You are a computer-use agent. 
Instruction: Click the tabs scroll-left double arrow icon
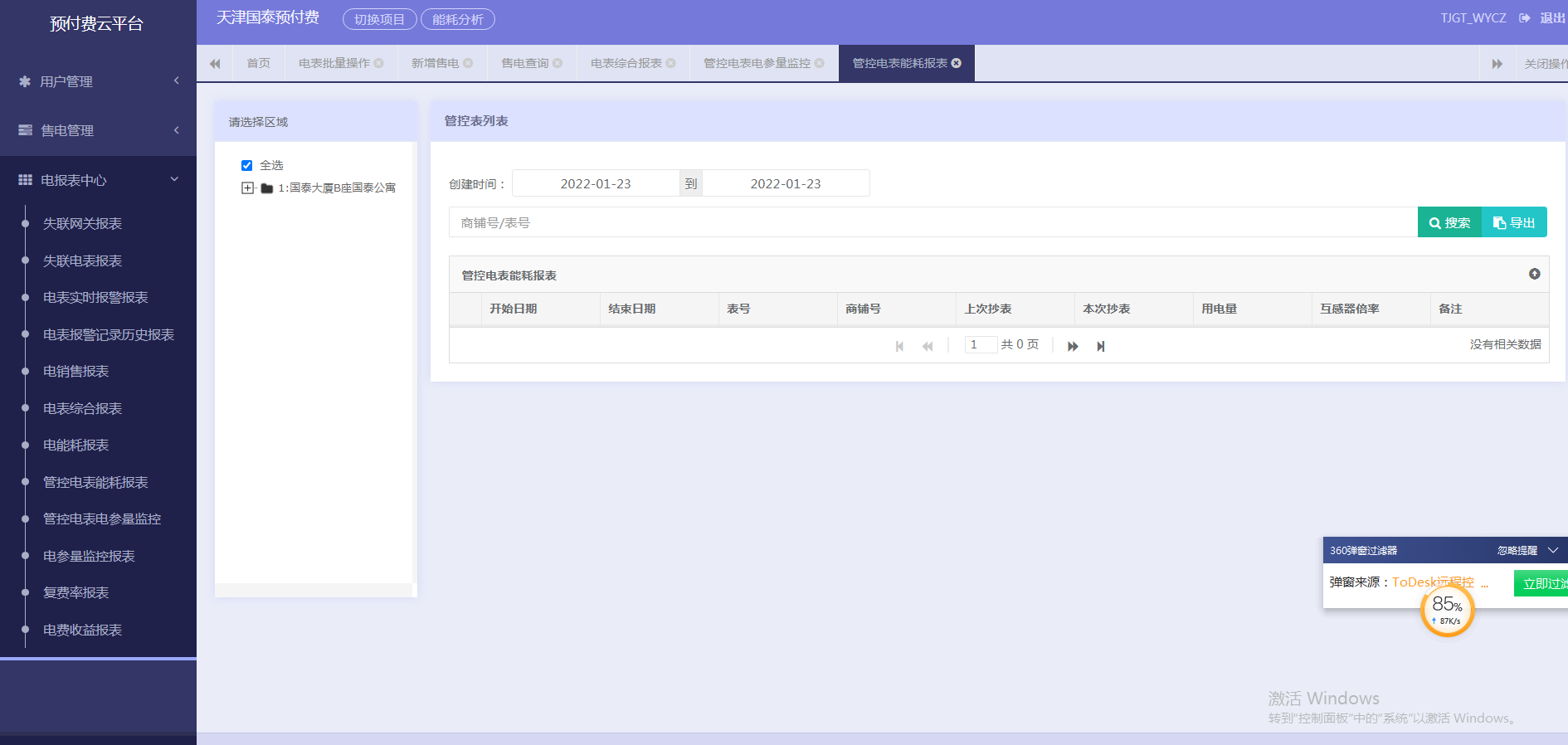pos(215,64)
